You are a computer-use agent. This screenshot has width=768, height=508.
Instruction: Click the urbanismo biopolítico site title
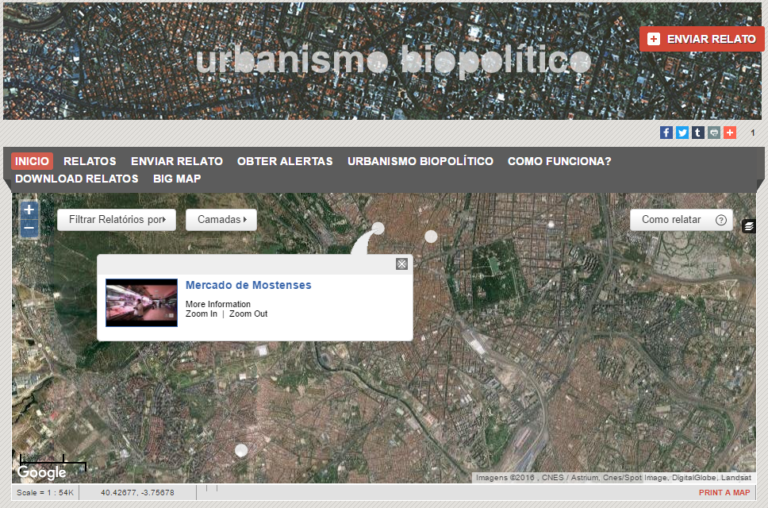393,61
